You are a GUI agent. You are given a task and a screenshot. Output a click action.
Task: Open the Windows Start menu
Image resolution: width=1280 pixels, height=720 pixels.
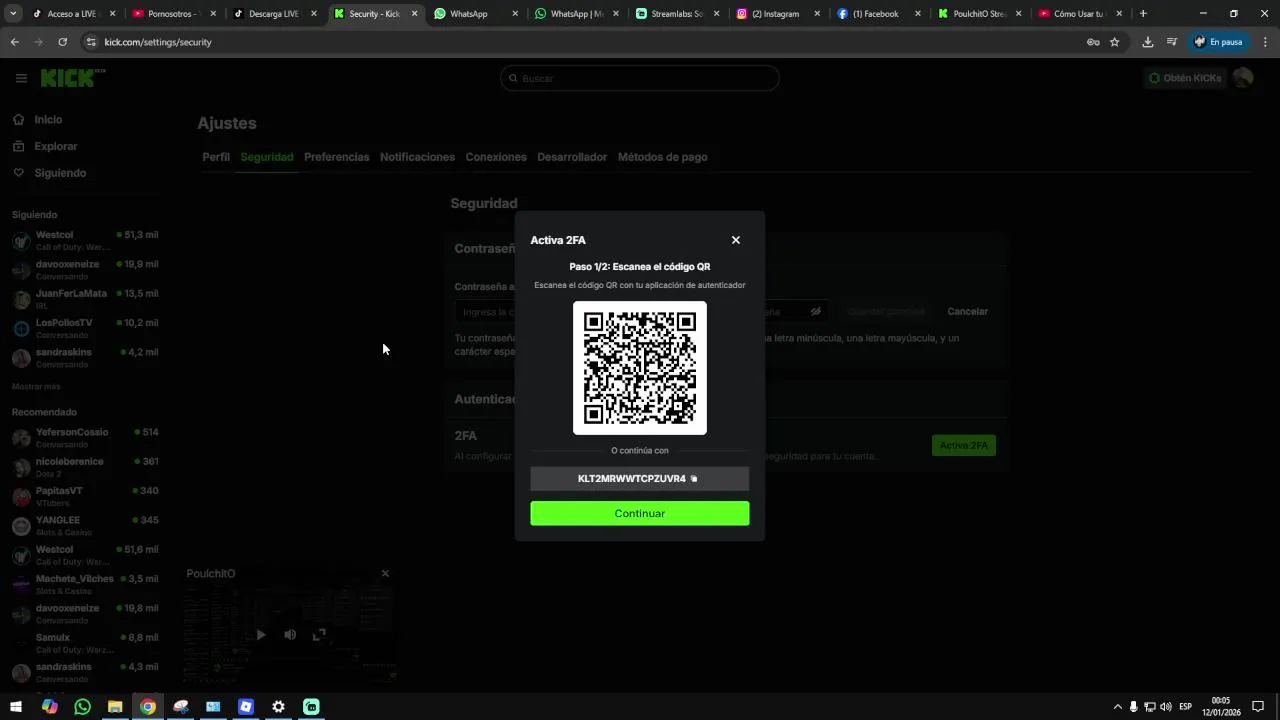click(16, 706)
